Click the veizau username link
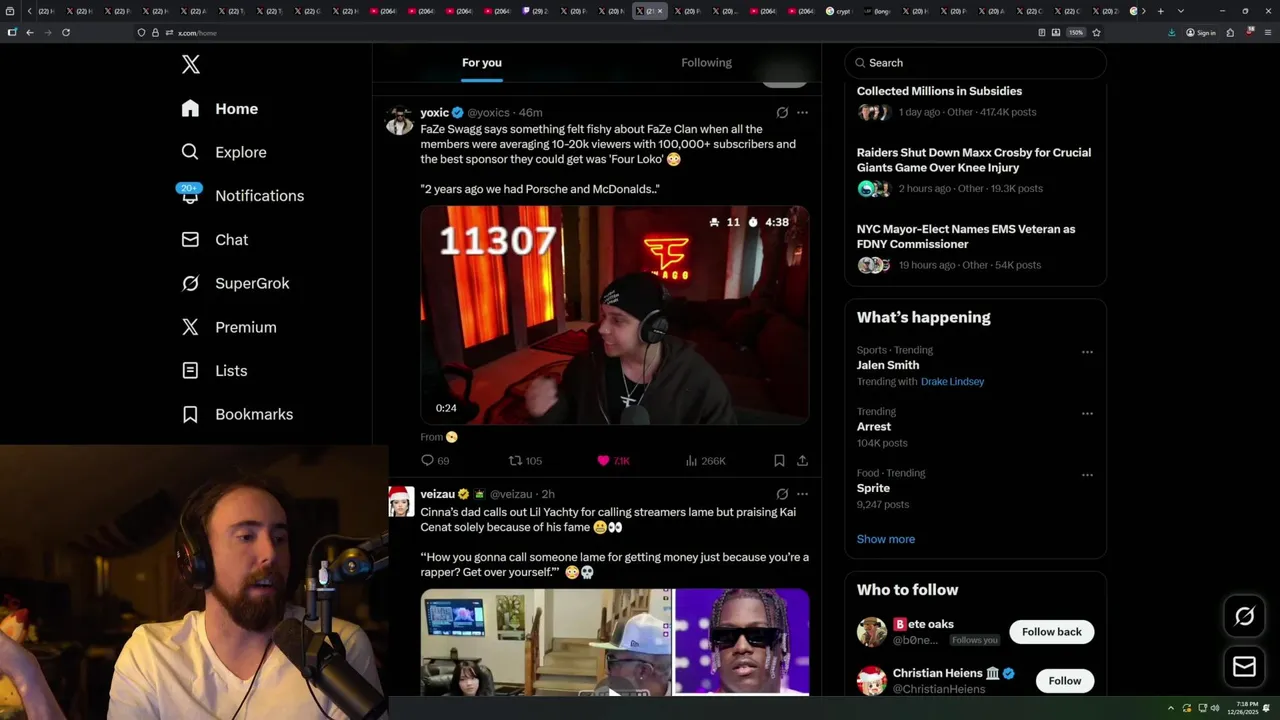 tap(437, 494)
